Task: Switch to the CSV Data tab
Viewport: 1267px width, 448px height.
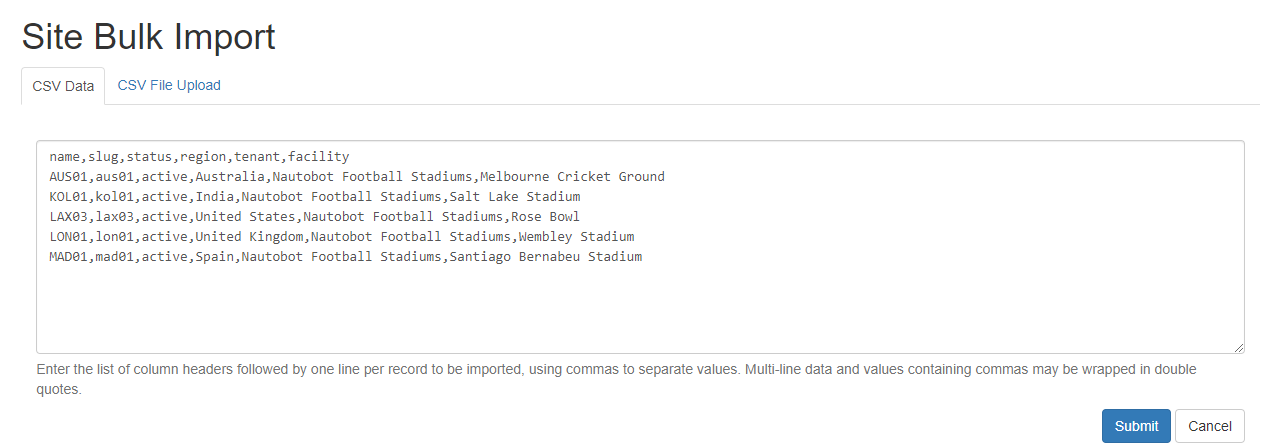Action: tap(63, 86)
